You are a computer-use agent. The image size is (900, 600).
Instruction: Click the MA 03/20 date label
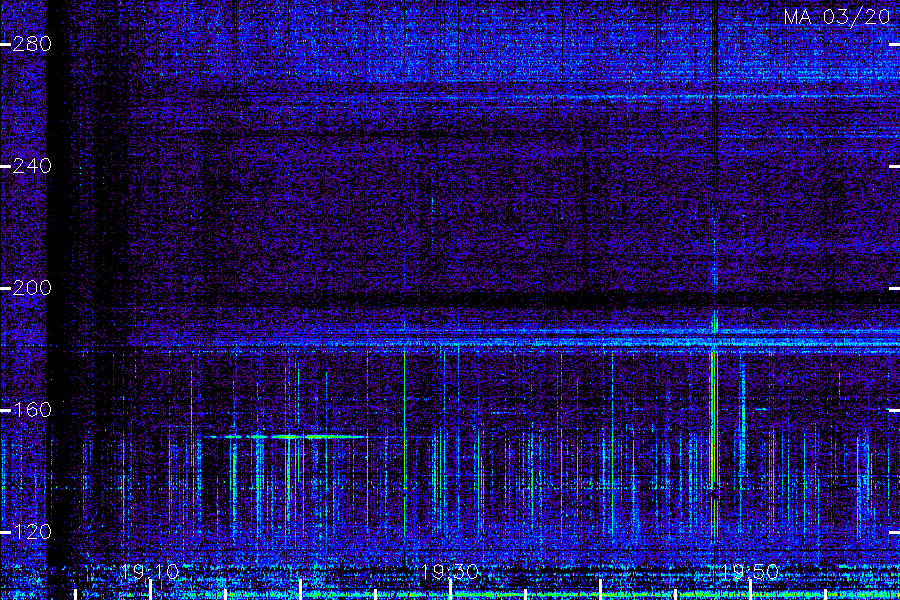click(x=837, y=17)
